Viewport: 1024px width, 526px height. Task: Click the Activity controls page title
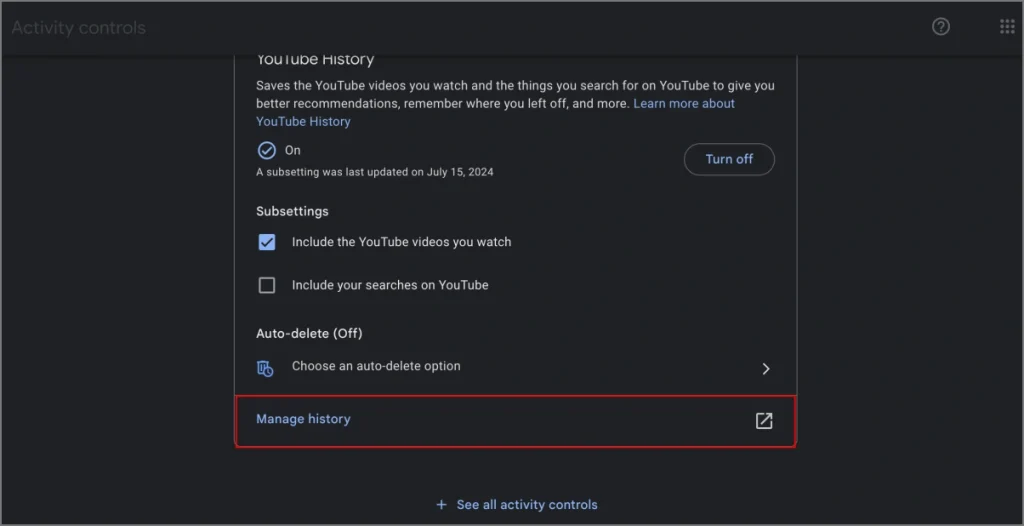pos(78,28)
